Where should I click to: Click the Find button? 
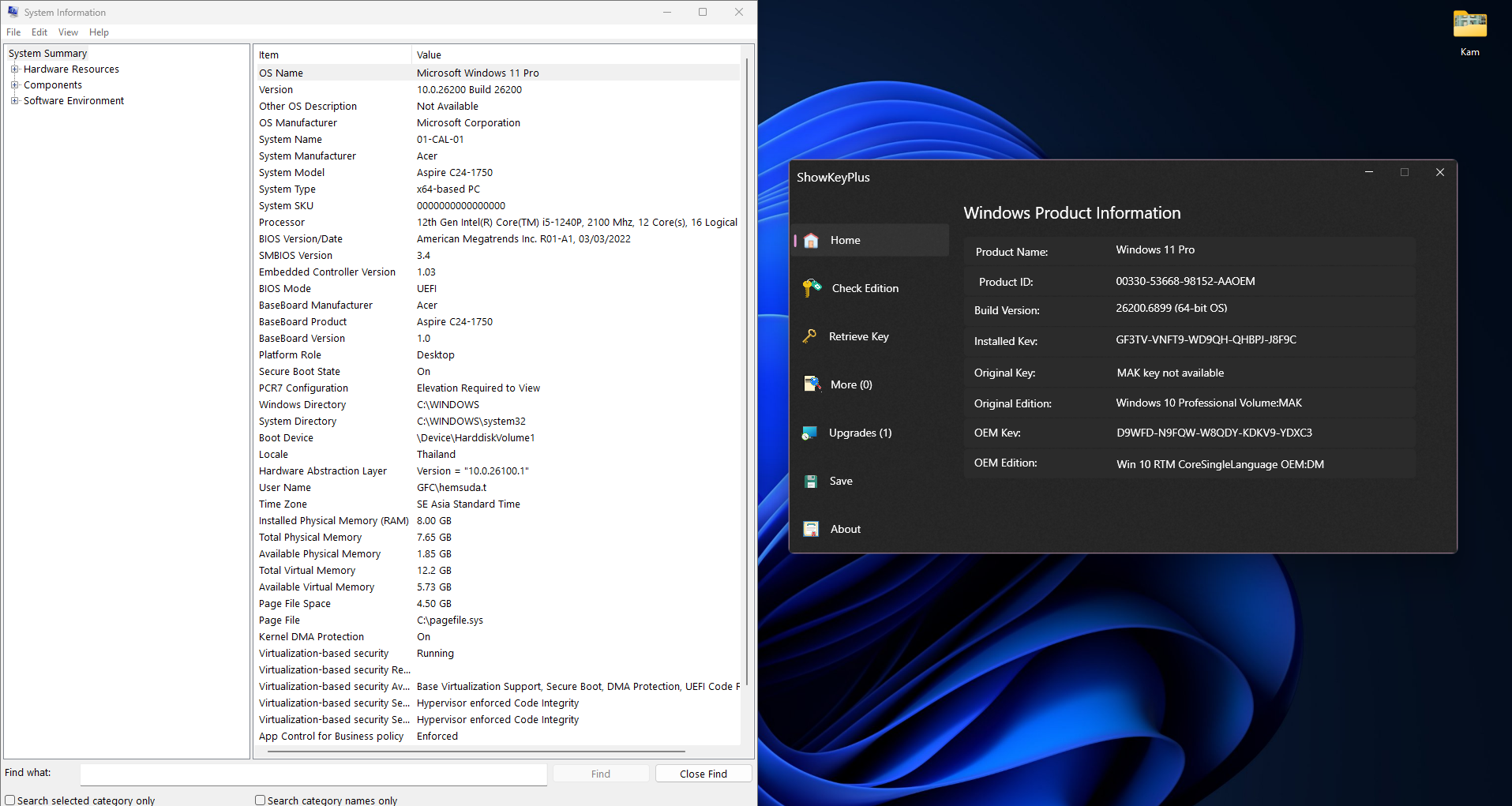point(600,774)
